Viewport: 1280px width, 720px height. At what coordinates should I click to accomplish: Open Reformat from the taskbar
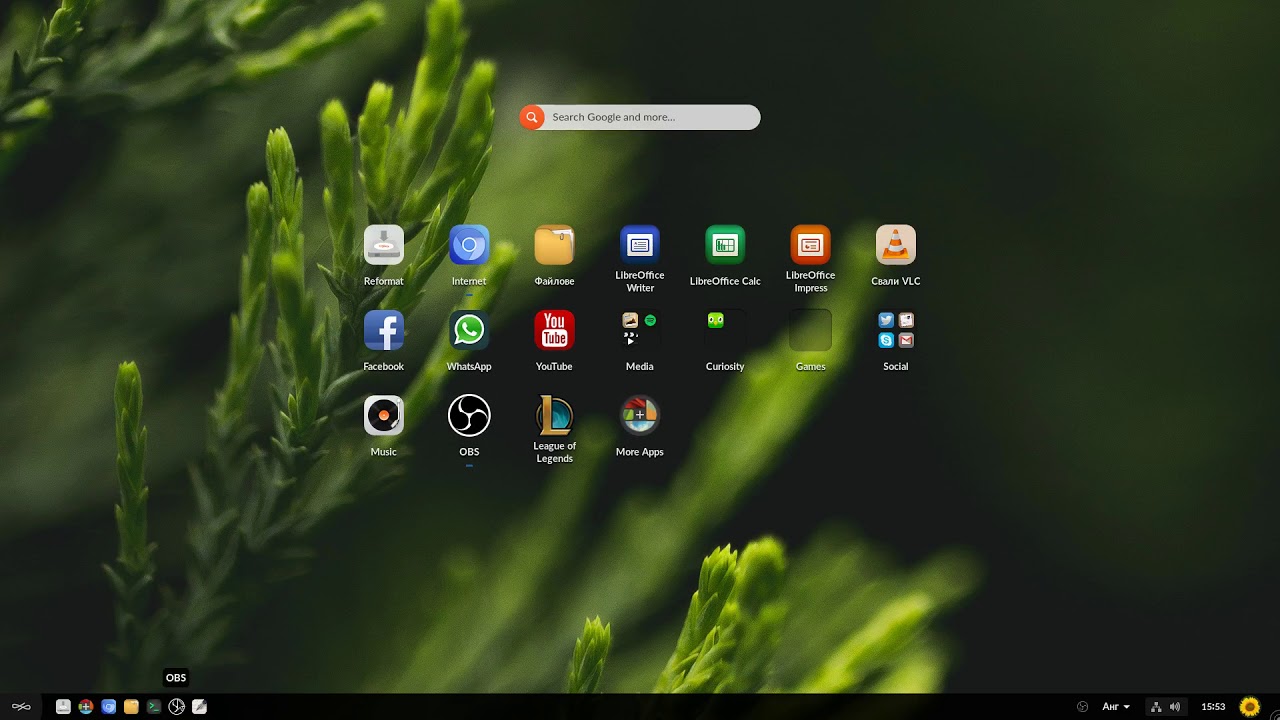pyautogui.click(x=63, y=707)
